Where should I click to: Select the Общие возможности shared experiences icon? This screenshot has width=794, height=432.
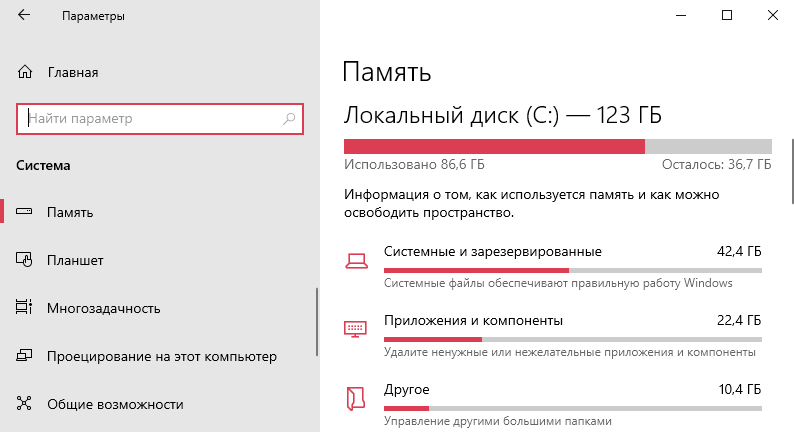pyautogui.click(x=24, y=404)
